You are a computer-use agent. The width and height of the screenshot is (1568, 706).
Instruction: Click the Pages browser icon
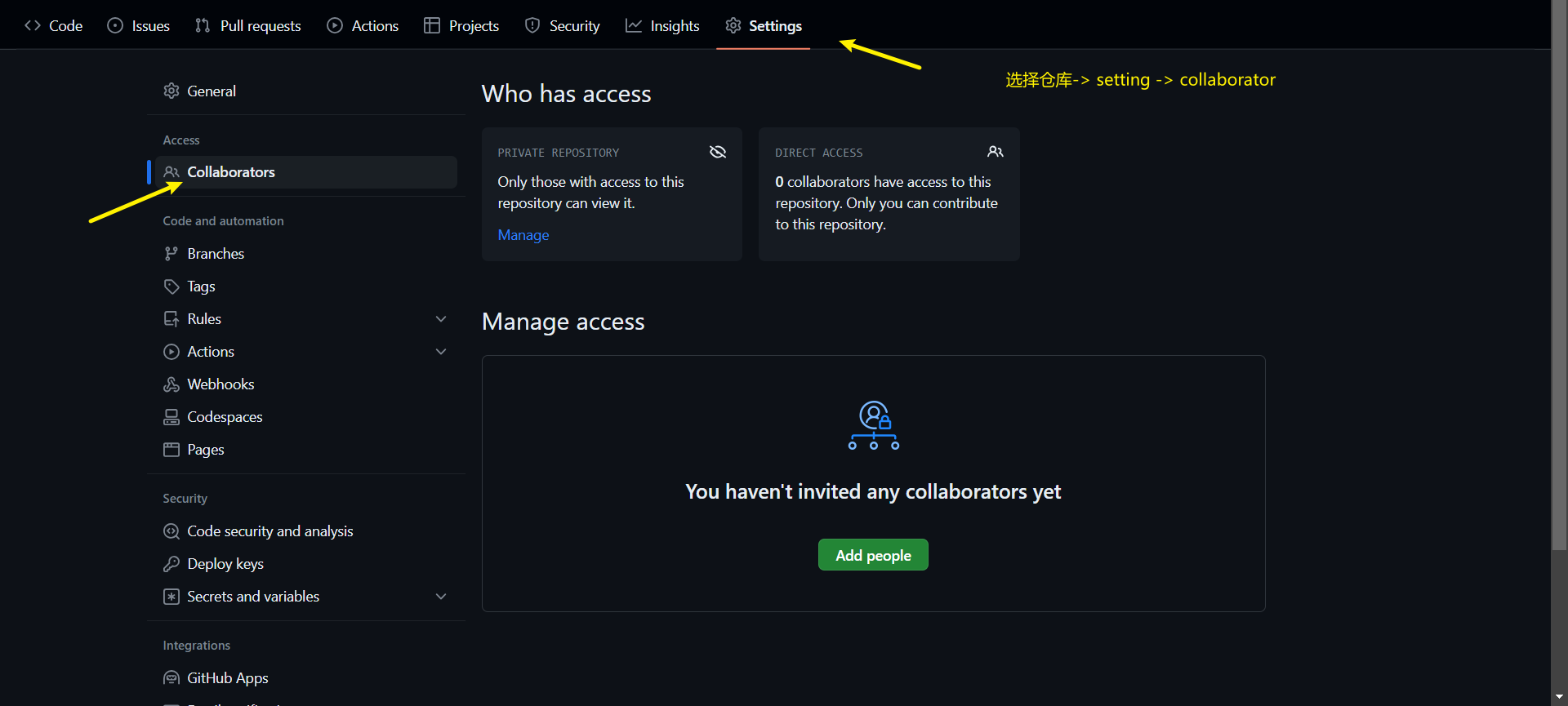(171, 450)
